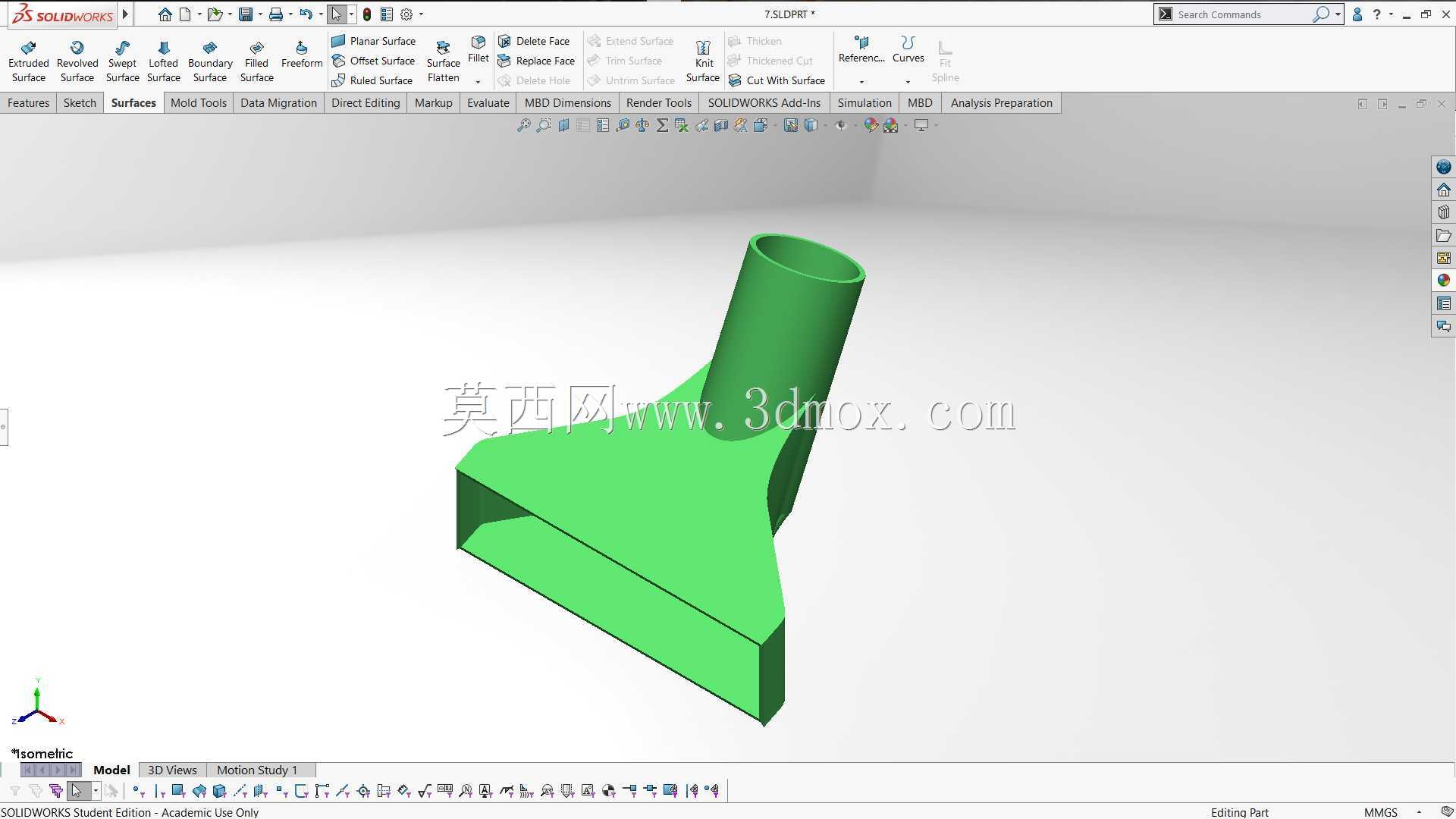
Task: Toggle the Filter Faces selection filter
Action: pos(179,791)
